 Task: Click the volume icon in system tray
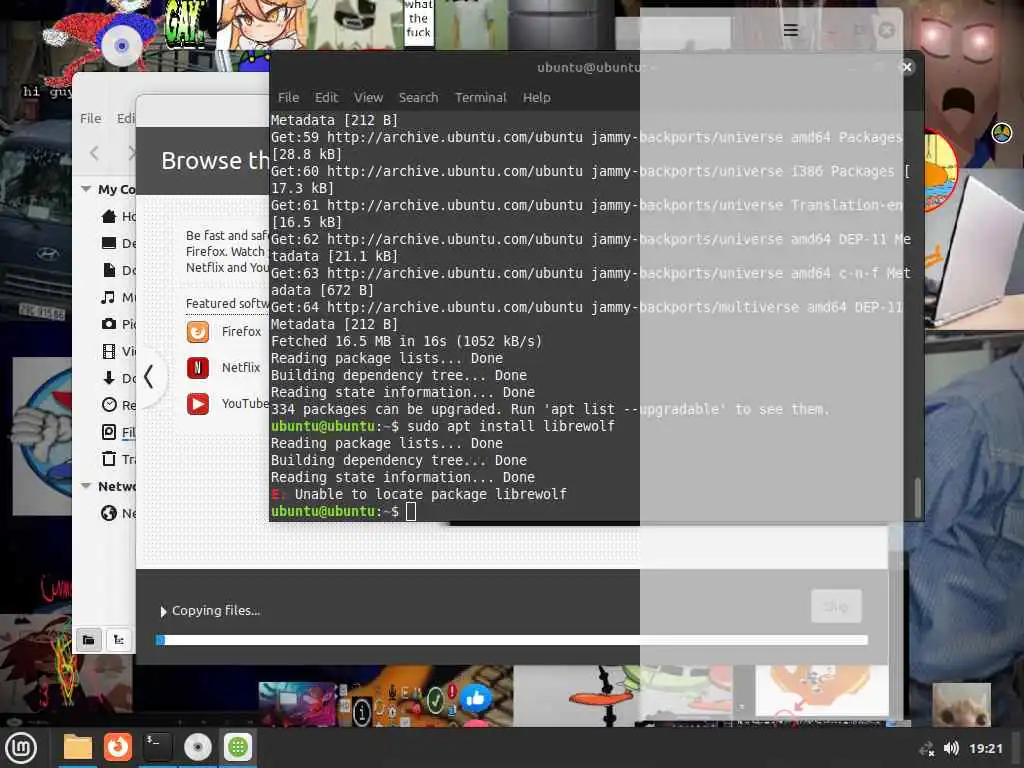951,748
